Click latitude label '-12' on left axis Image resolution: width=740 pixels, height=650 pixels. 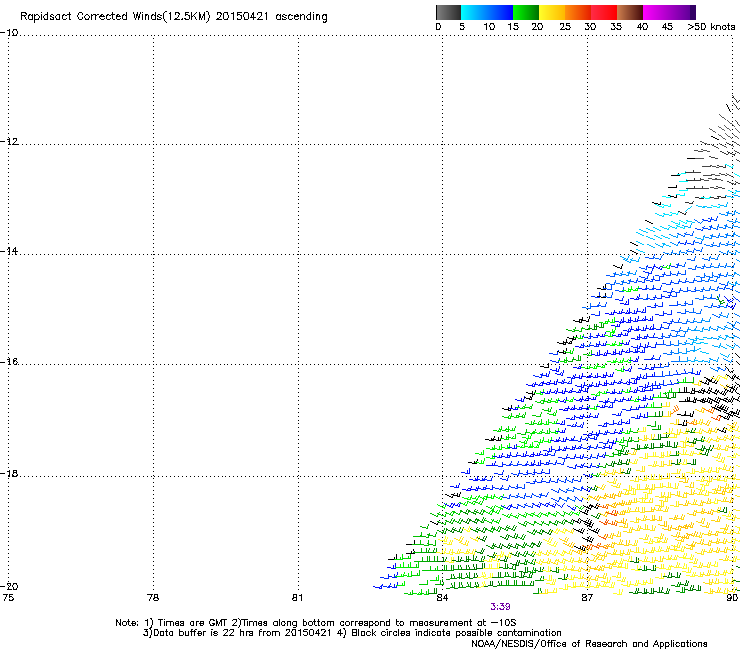[x=9, y=142]
